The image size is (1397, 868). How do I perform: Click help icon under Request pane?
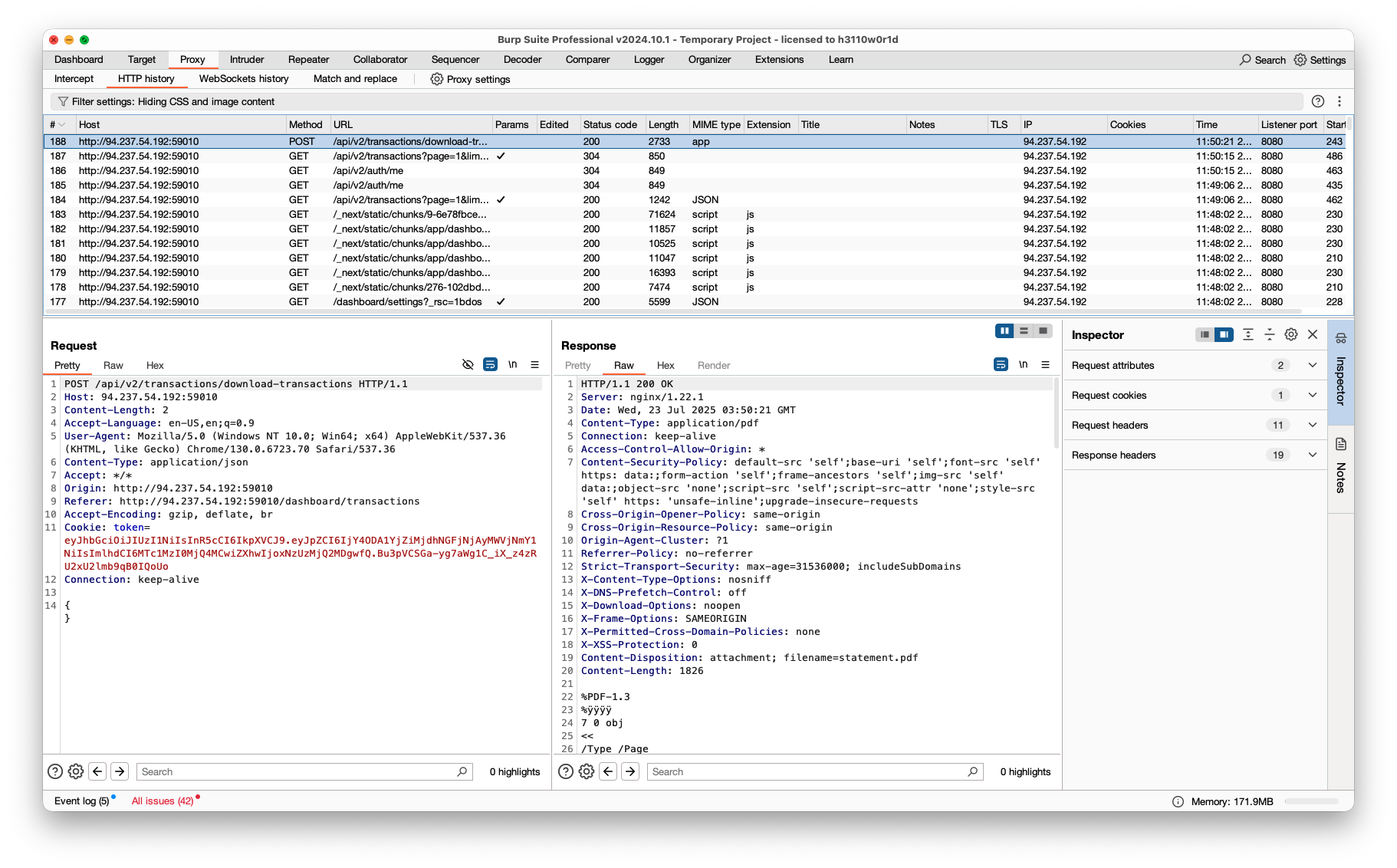point(55,771)
